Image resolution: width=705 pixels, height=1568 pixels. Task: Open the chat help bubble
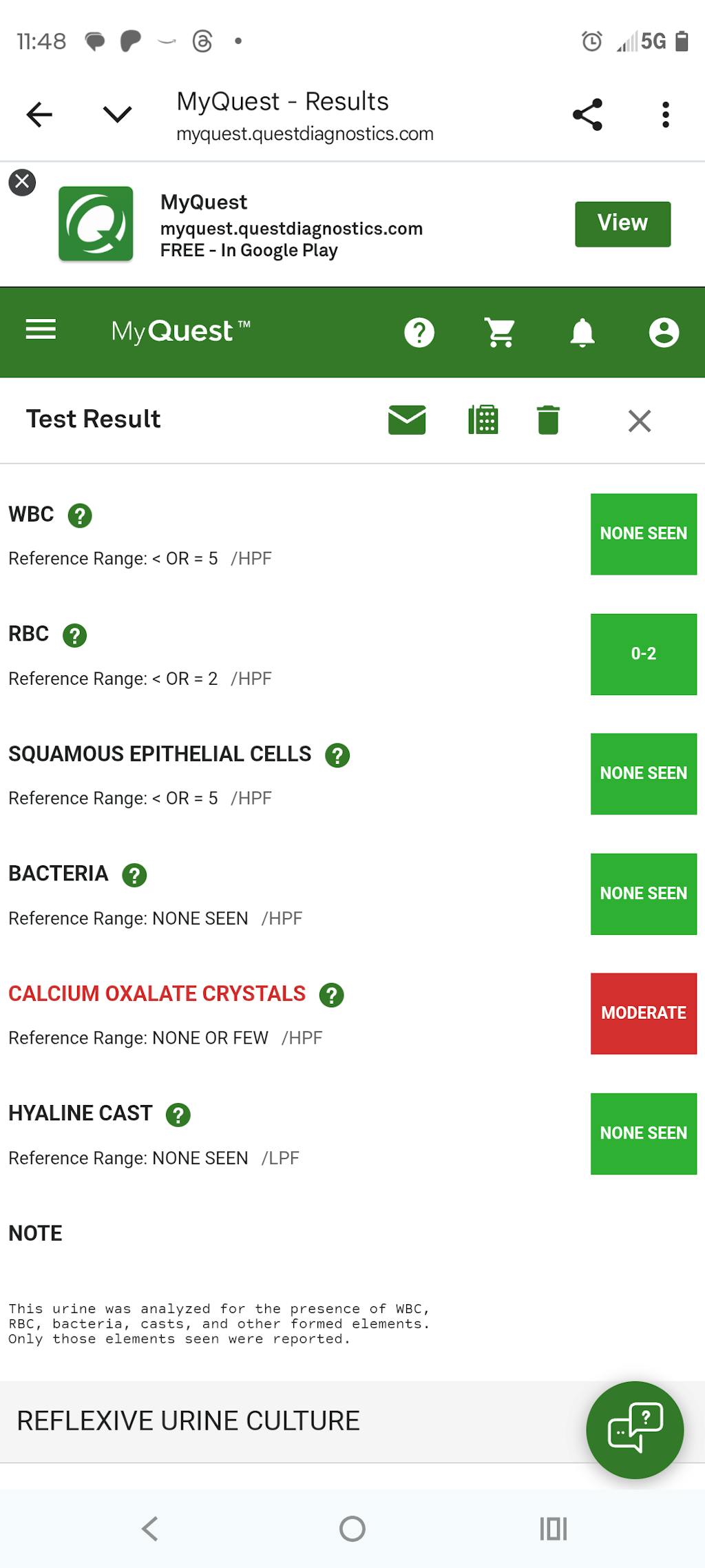[635, 1430]
